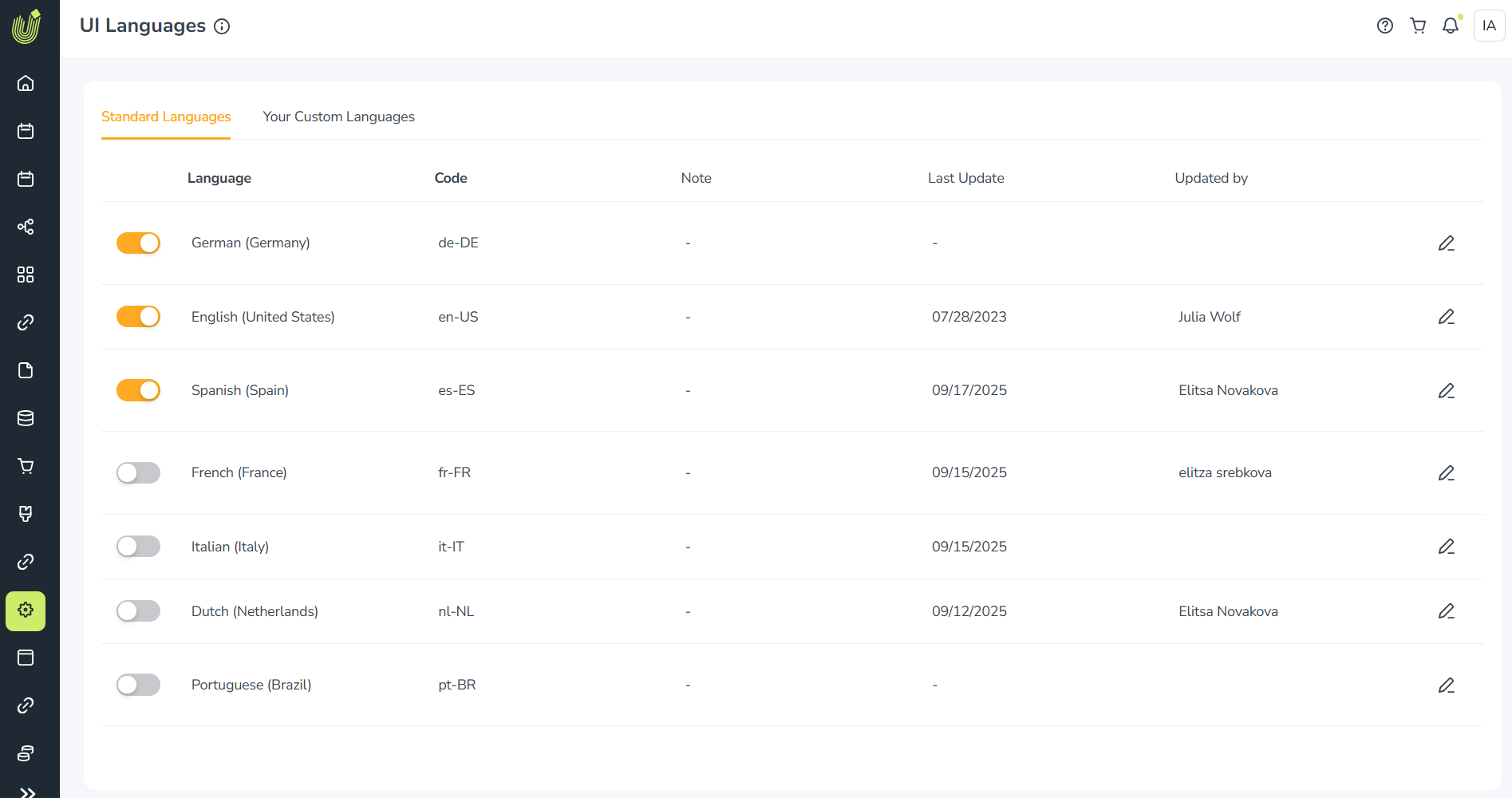Screen dimensions: 1512x798
Task: Open the notifications bell
Action: pos(1451,26)
